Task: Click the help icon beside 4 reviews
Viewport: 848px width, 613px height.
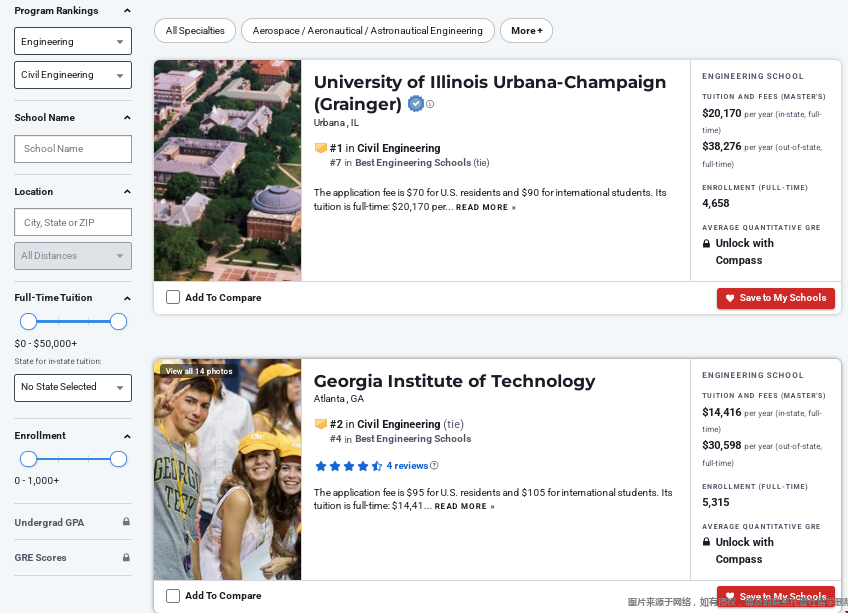Action: coord(434,466)
